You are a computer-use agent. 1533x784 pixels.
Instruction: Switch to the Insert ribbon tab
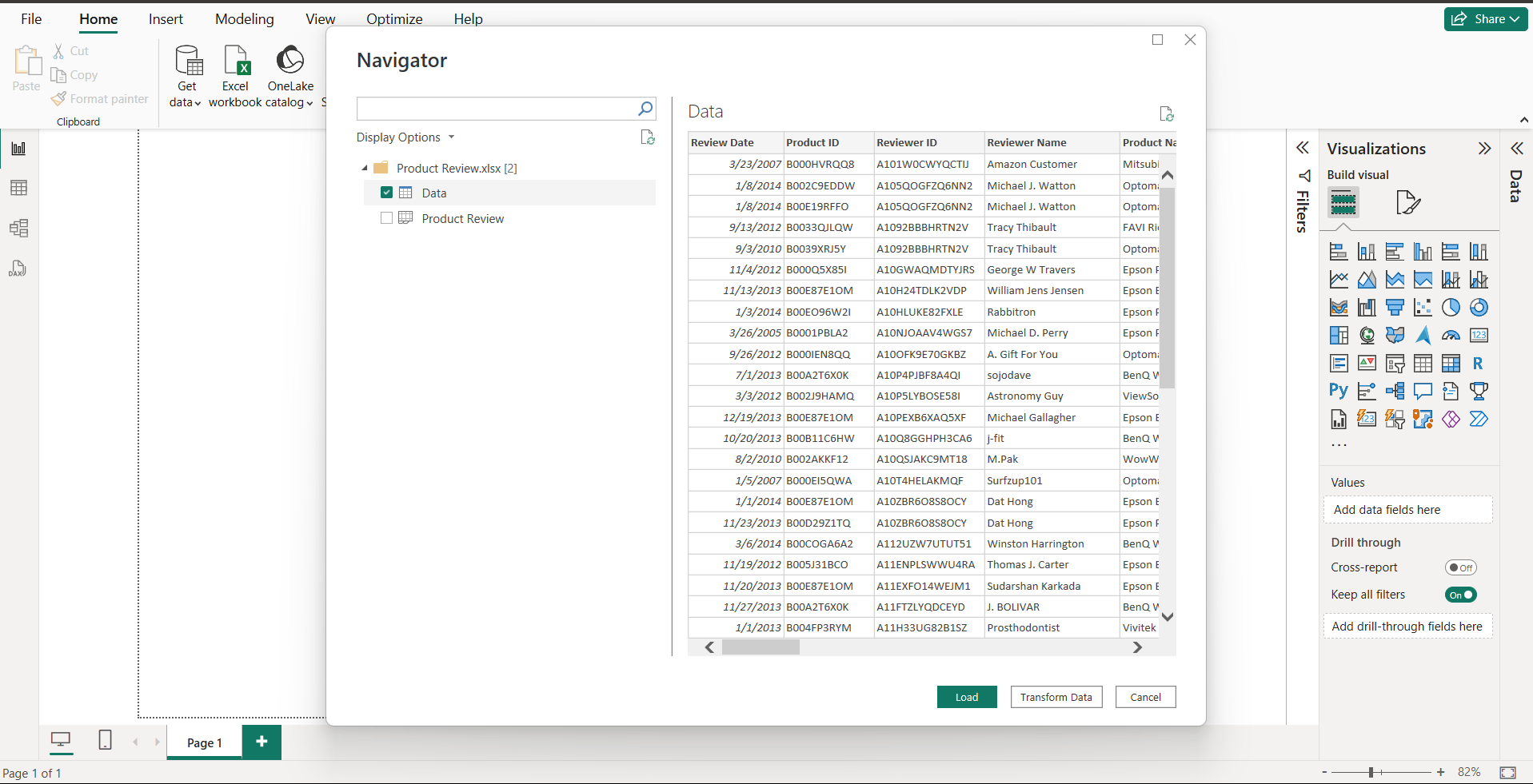click(166, 19)
